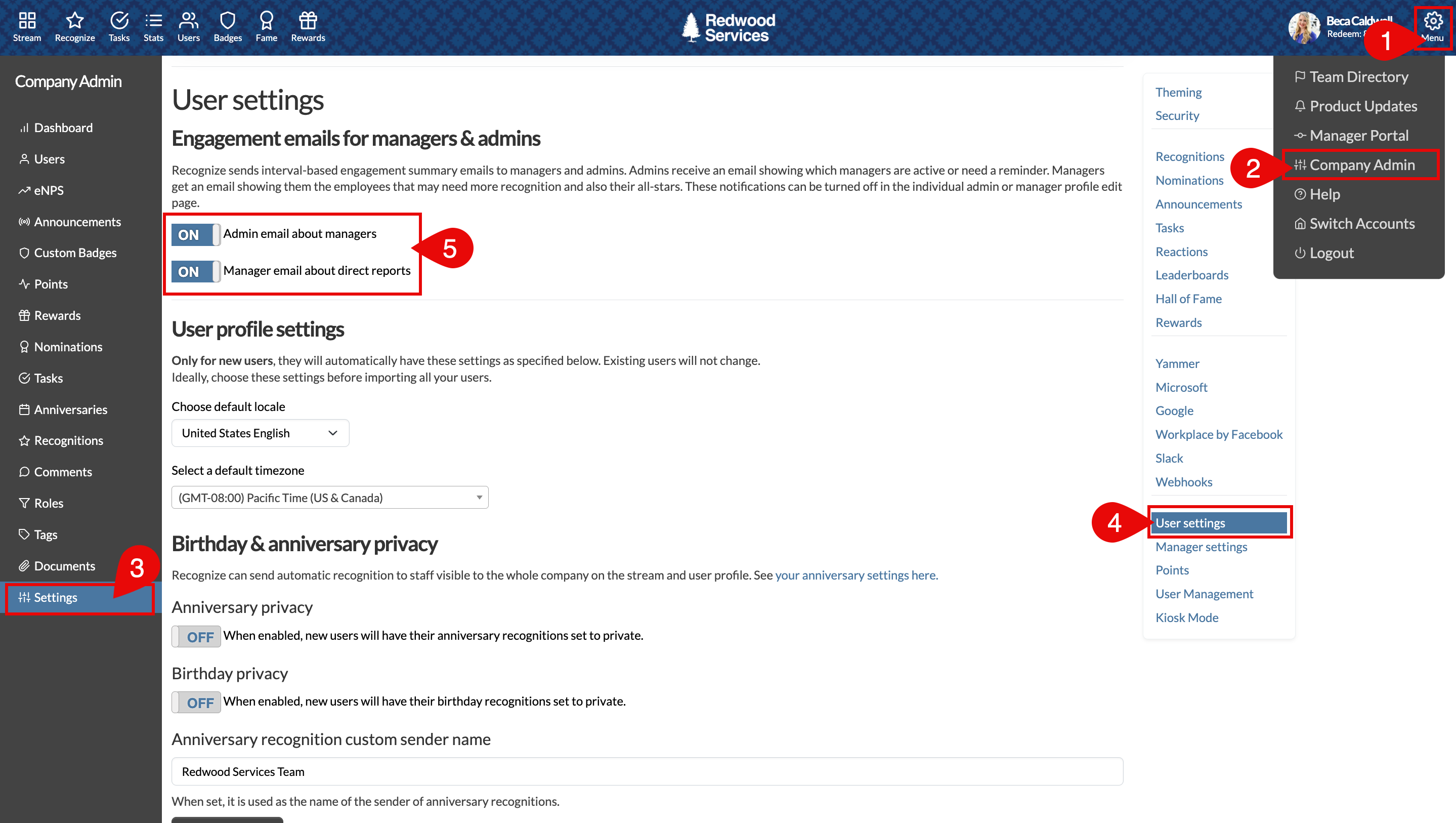This screenshot has height=823, width=1456.
Task: Select Team Directory from the menu
Action: (1351, 77)
